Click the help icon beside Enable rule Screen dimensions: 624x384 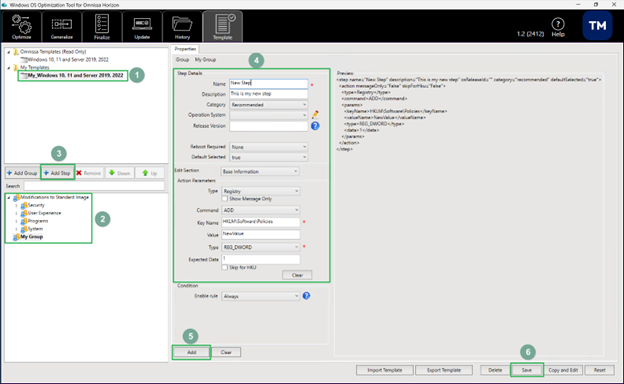[x=306, y=296]
